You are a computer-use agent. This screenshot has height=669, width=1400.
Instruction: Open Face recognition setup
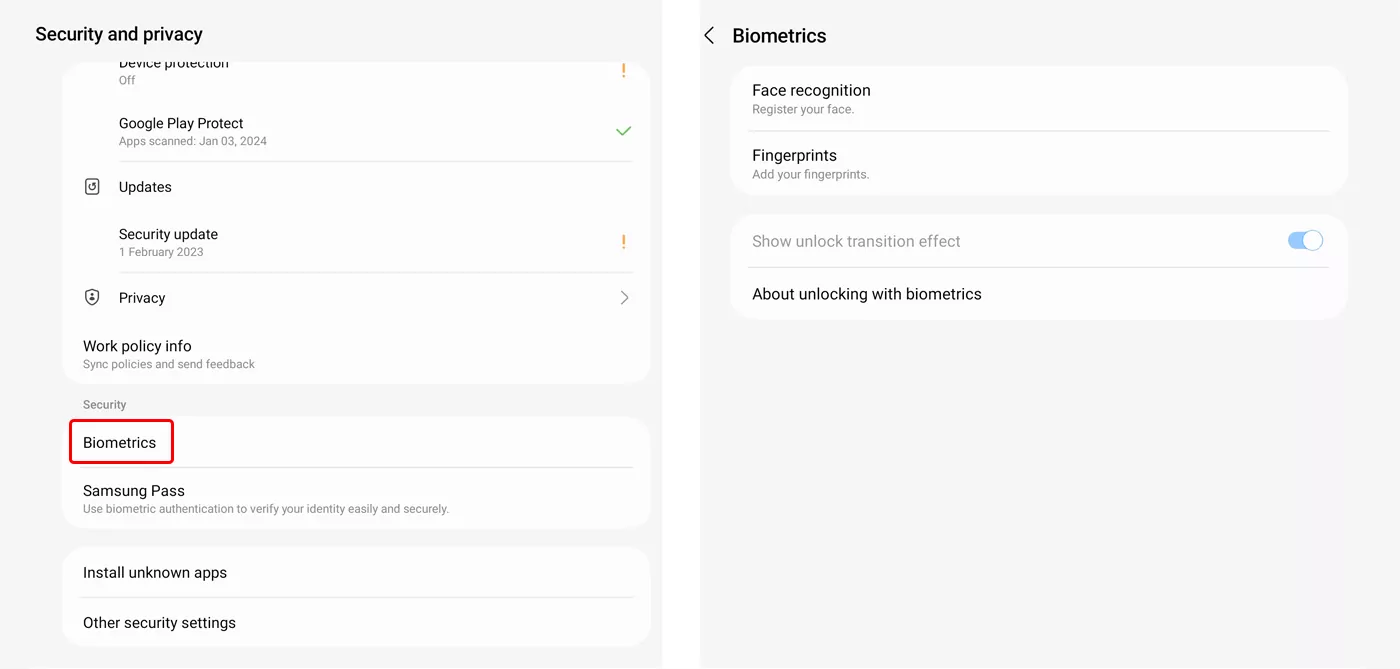coord(811,91)
